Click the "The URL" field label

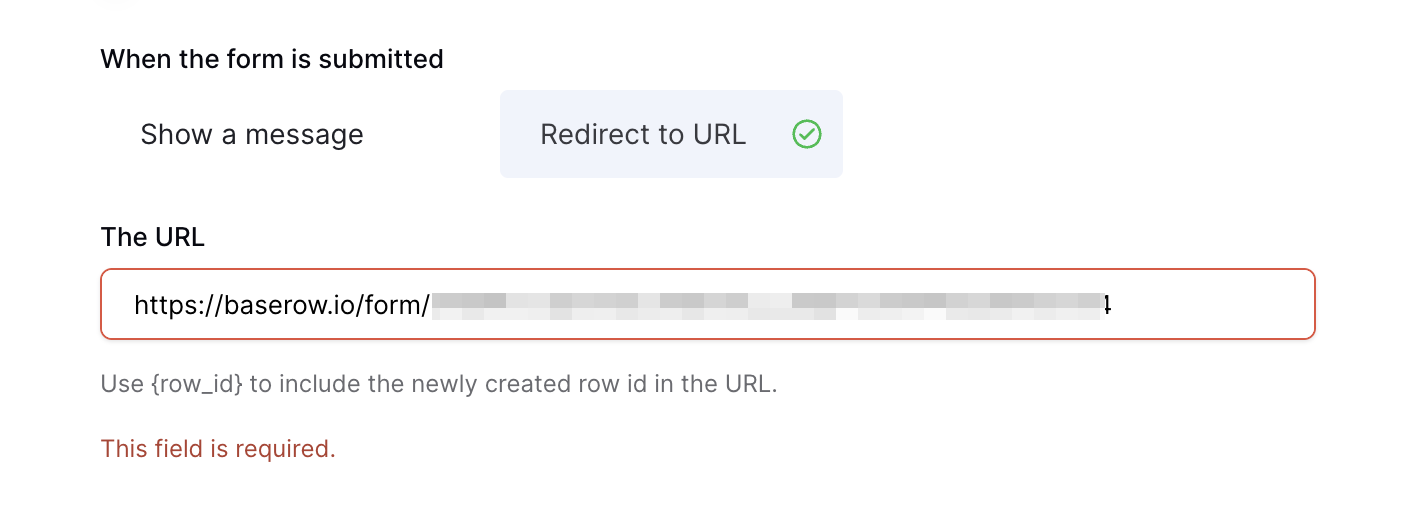(152, 237)
